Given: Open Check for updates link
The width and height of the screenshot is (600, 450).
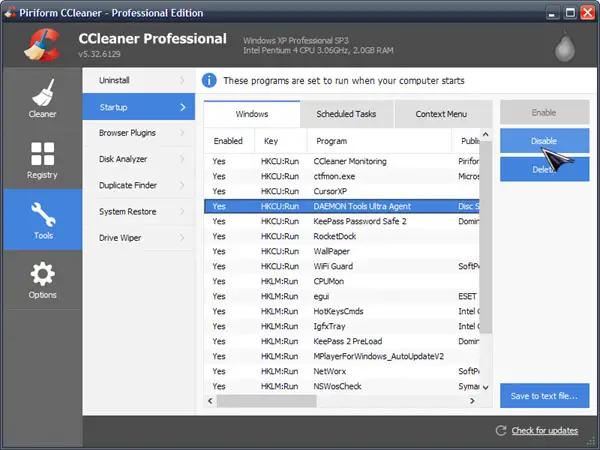Looking at the screenshot, I should (545, 430).
